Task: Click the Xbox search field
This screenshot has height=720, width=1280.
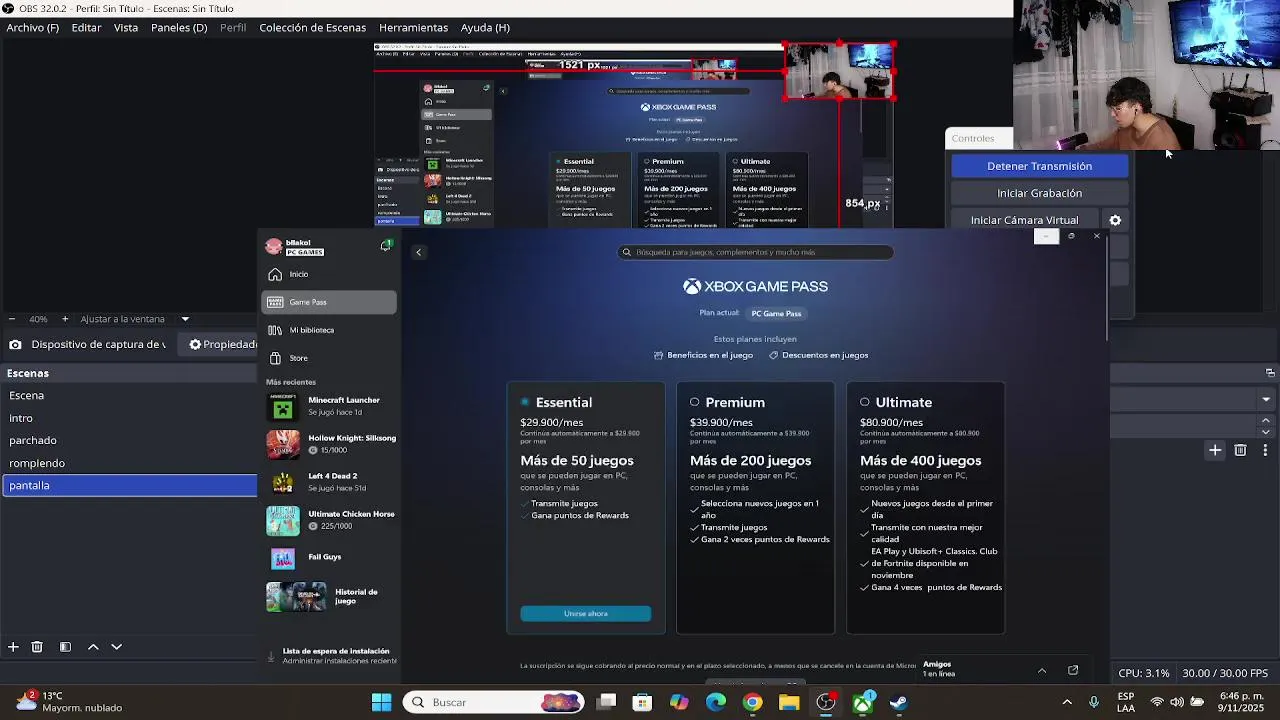Action: (755, 252)
